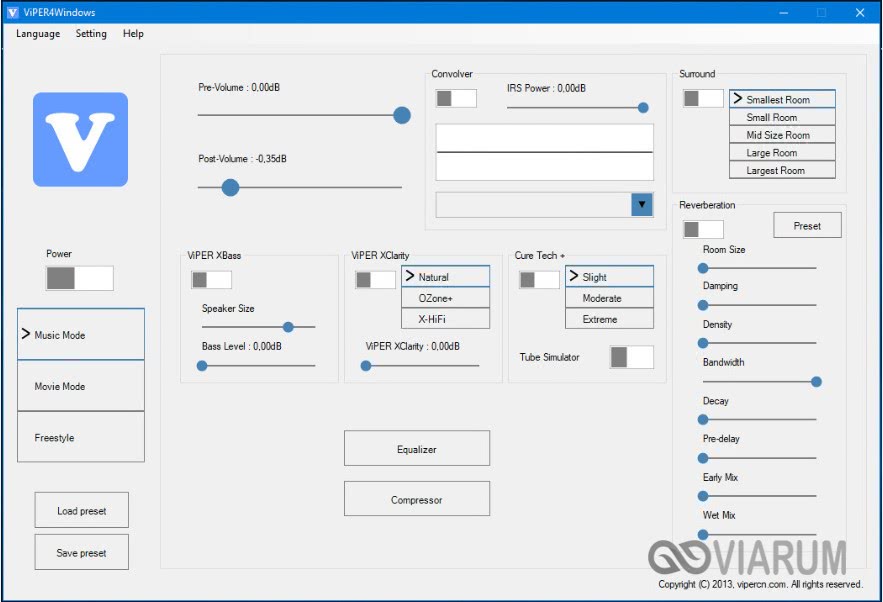
Task: Click the Post-Volume slider handle
Action: (230, 187)
